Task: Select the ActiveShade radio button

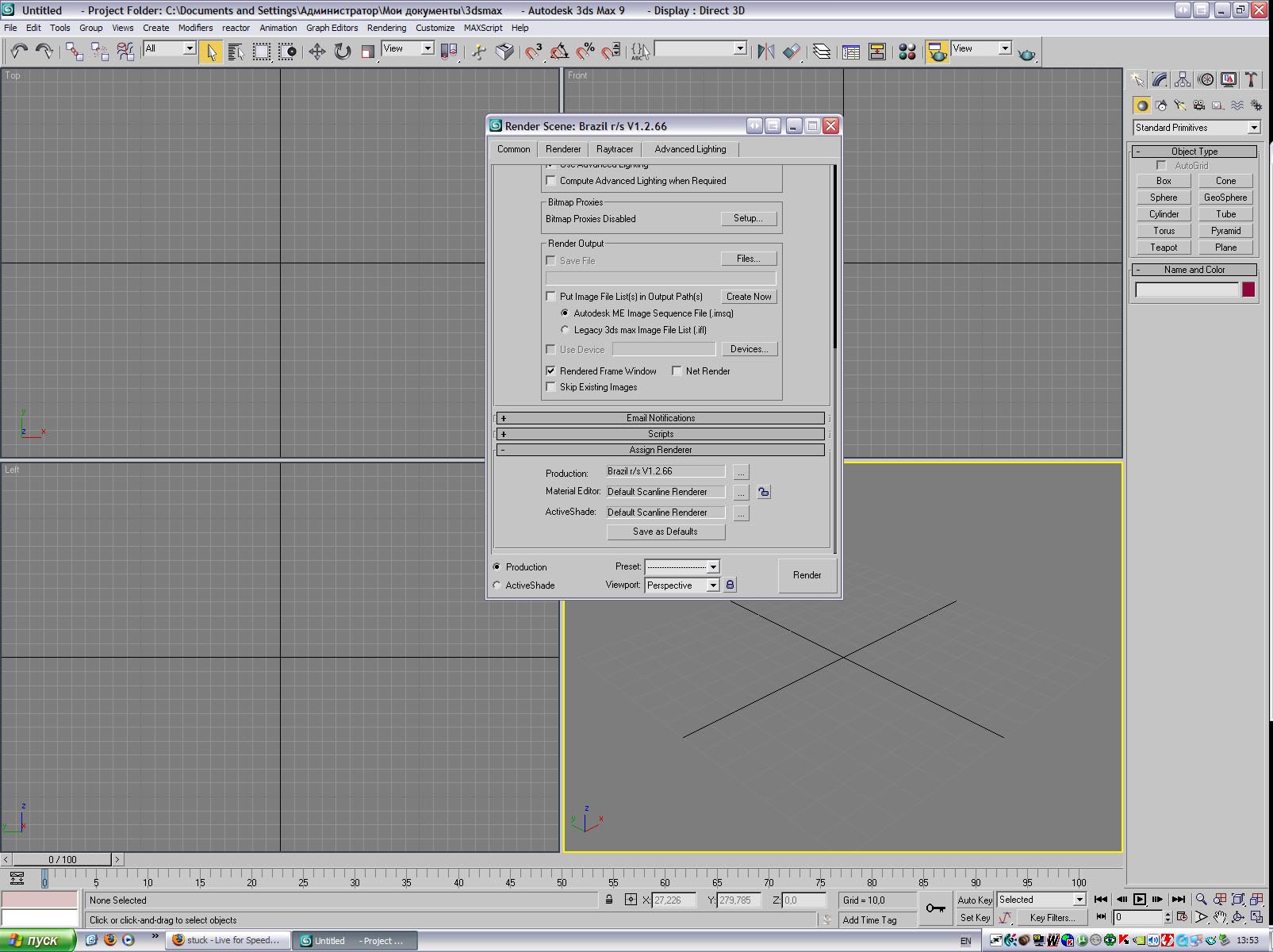Action: pos(497,585)
